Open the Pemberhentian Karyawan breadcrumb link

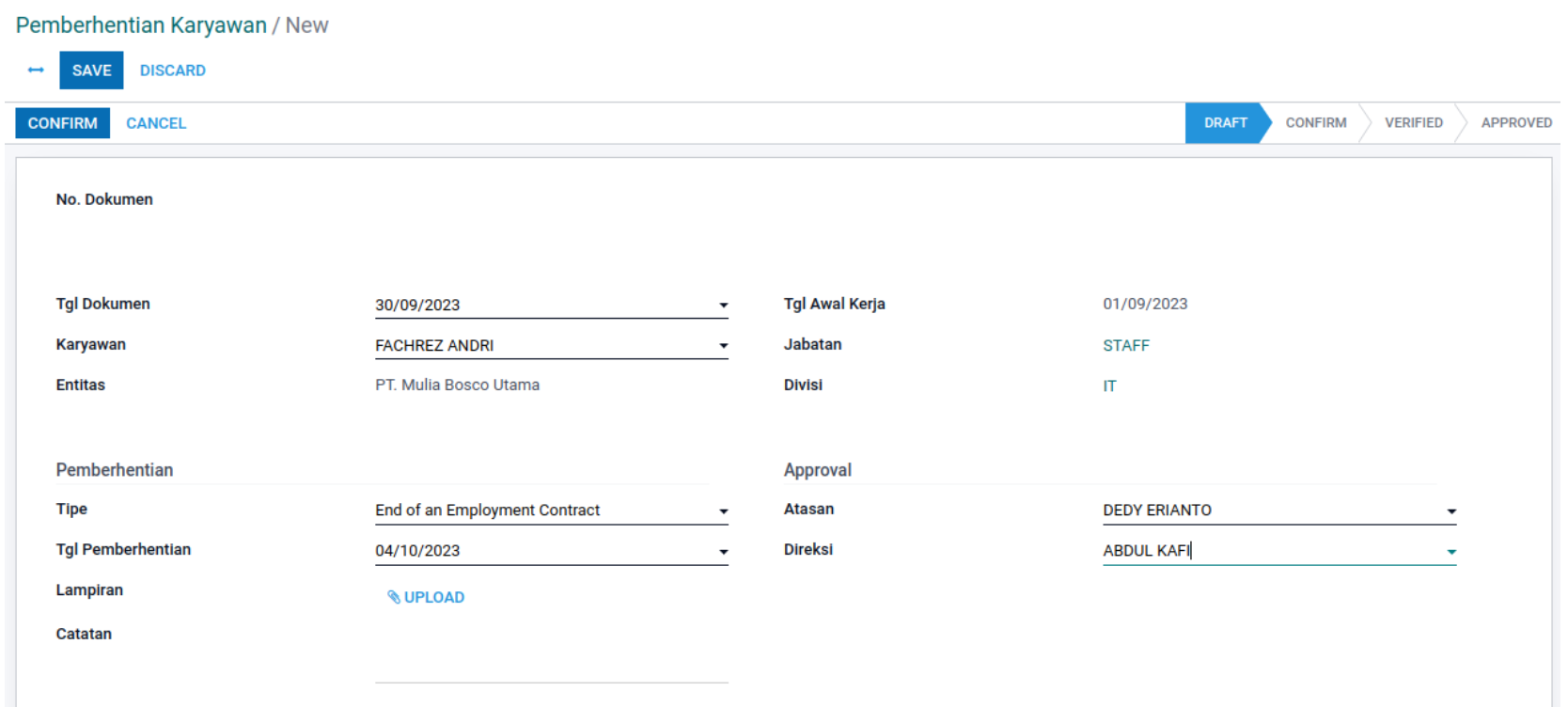141,25
